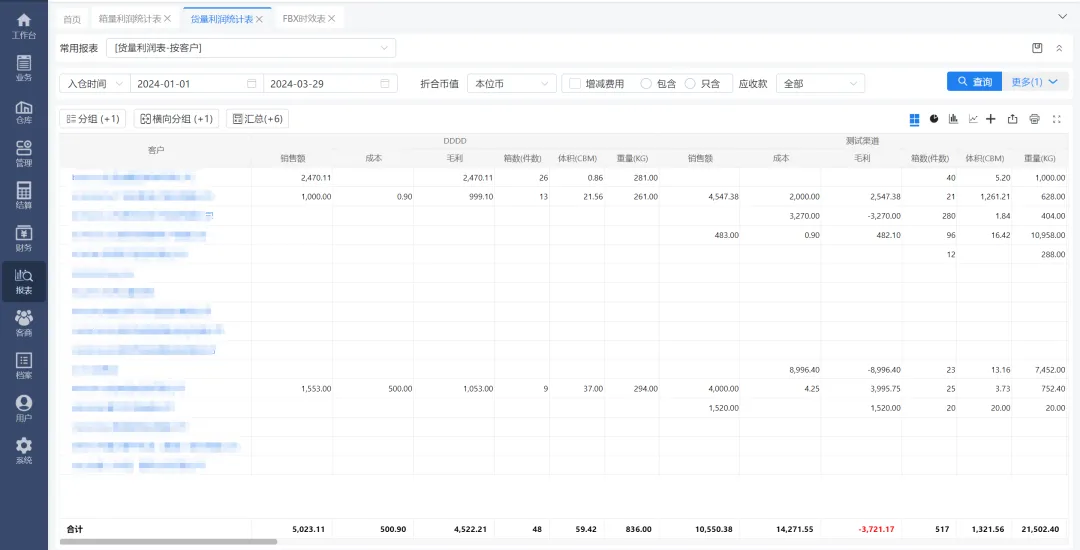Screen dimensions: 1080x550
Task: Open the 汇总(+6) summary button
Action: (258, 119)
